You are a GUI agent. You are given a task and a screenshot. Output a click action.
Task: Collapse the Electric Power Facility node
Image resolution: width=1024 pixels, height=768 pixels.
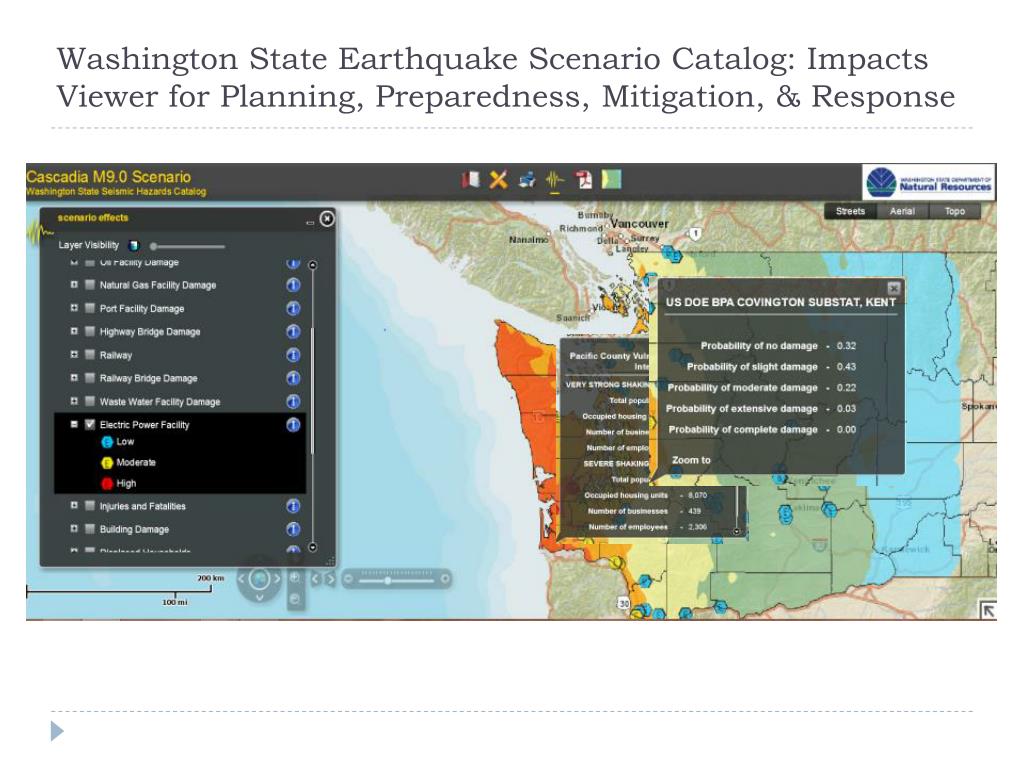(x=74, y=424)
